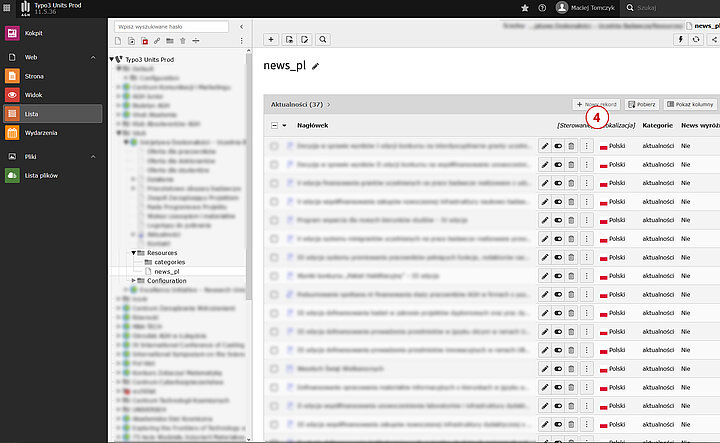The height and width of the screenshot is (443, 720).
Task: Click the Widok view module
Action: [x=33, y=95]
